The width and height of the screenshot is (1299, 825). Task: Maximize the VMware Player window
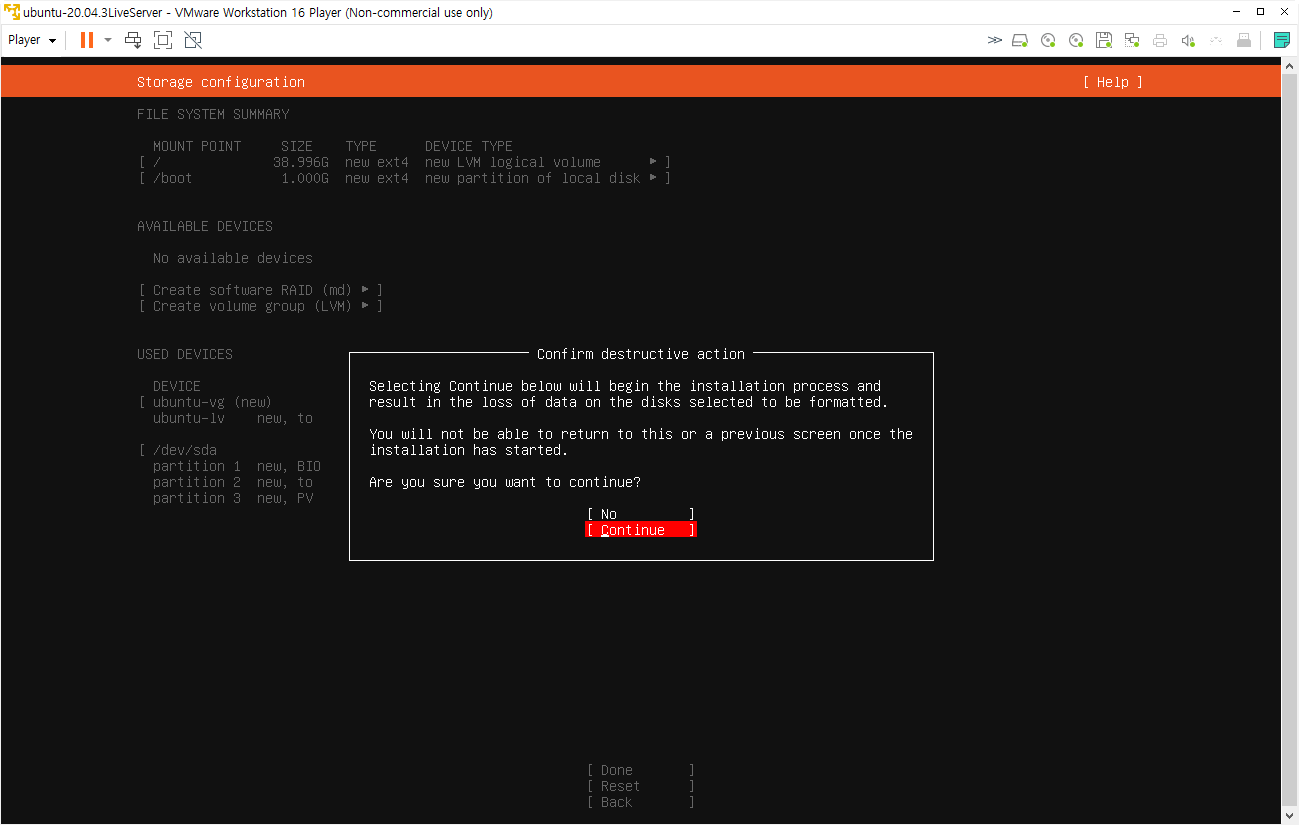(1259, 12)
